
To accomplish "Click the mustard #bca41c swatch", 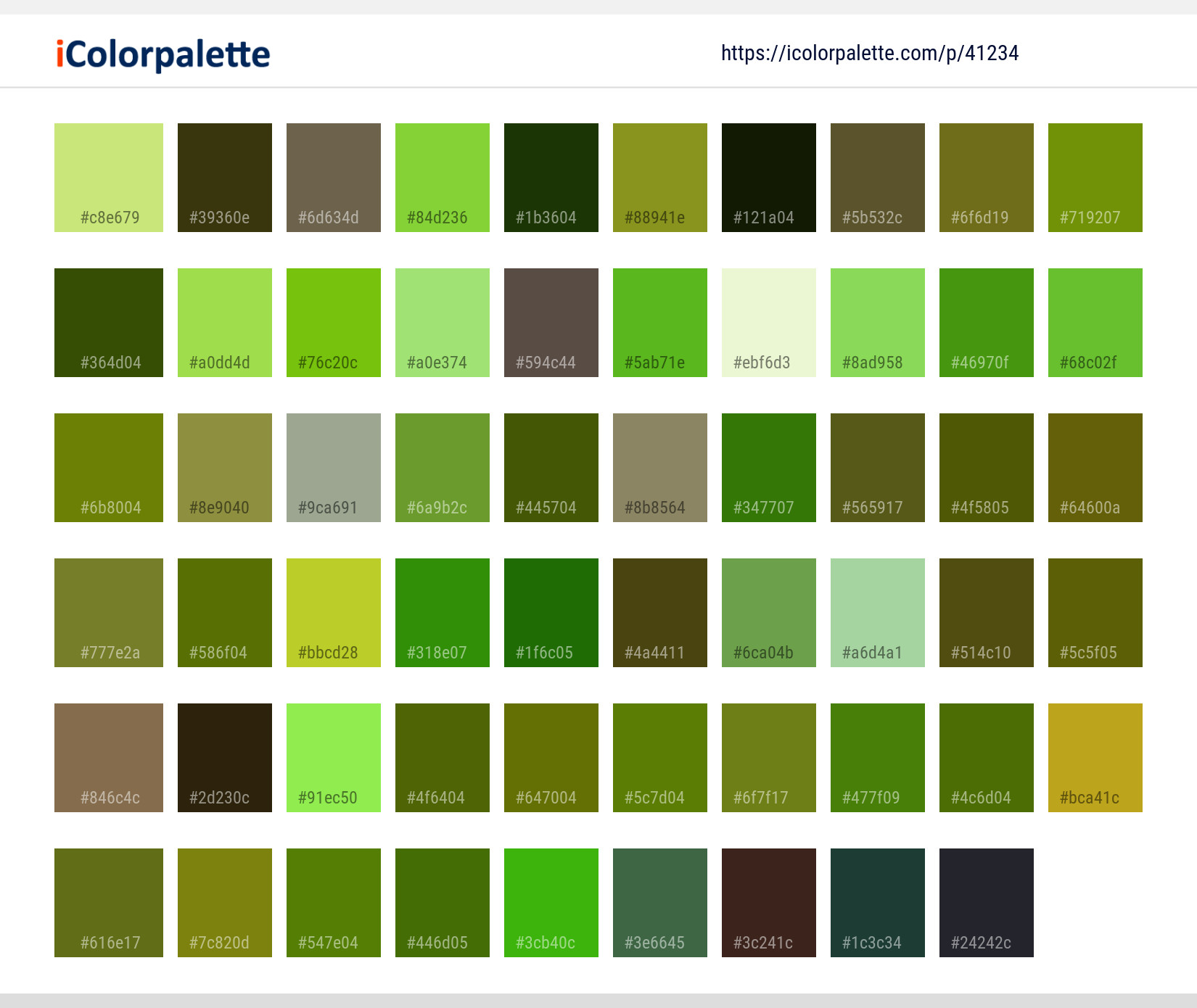I will [1095, 758].
